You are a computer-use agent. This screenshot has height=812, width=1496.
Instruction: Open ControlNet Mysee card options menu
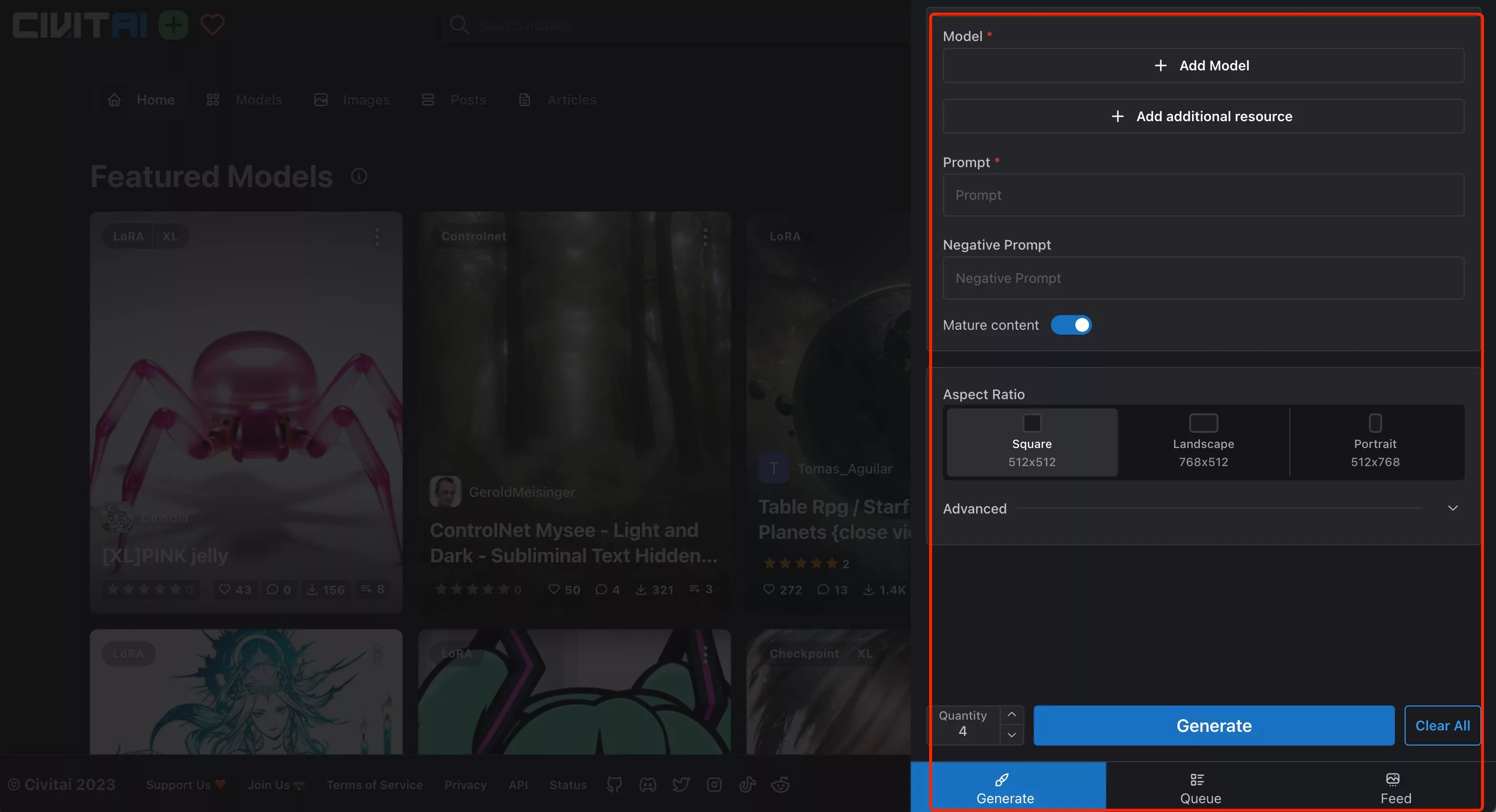705,236
